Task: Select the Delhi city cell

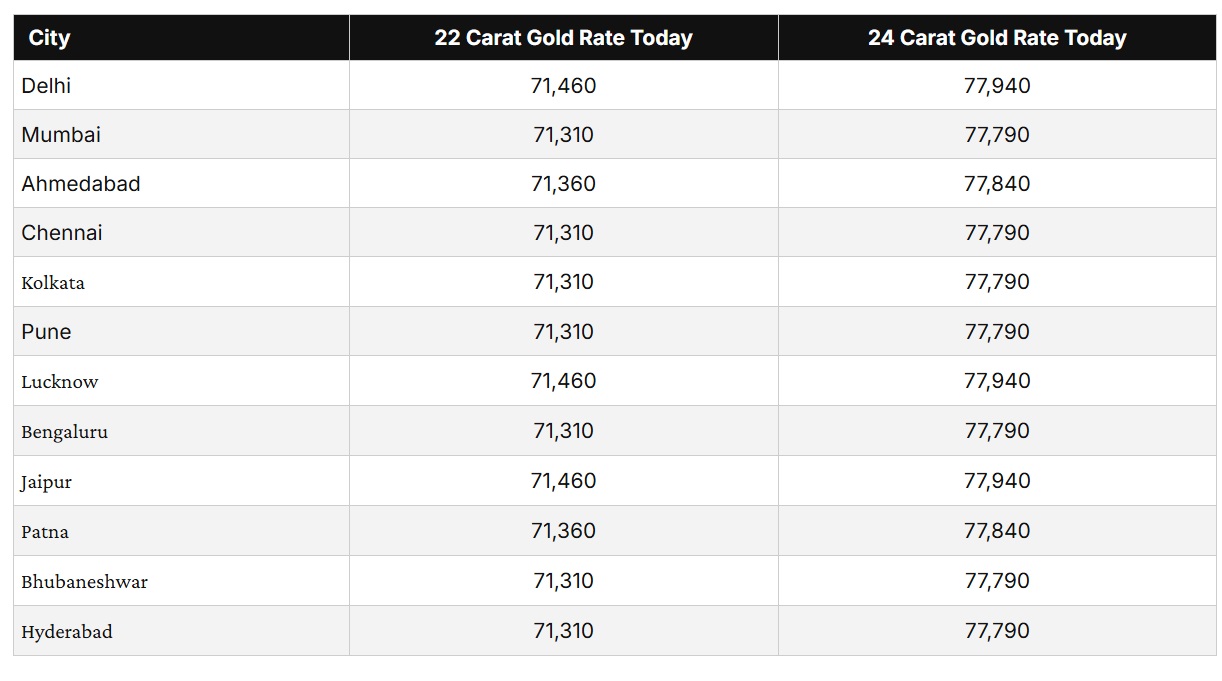Action: click(46, 86)
